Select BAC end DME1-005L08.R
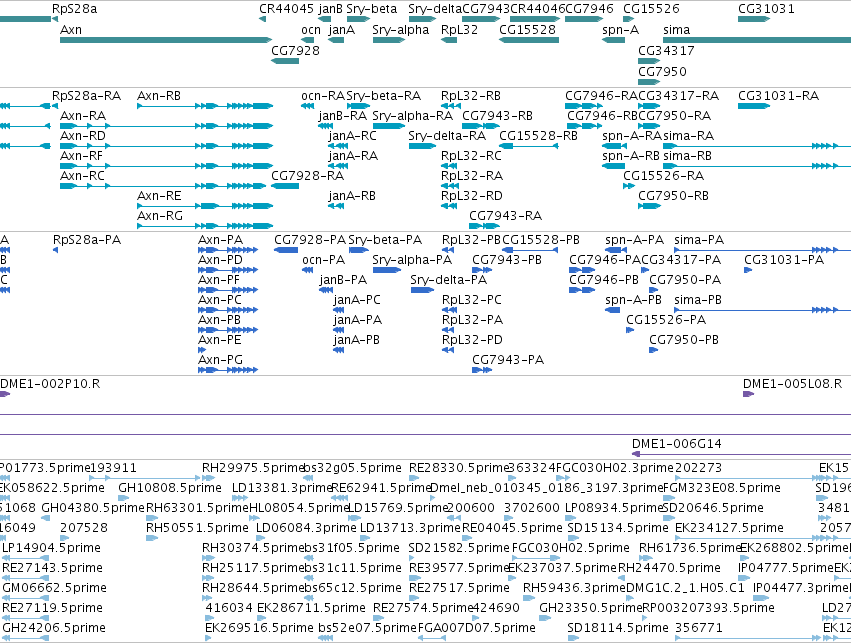Image resolution: width=851 pixels, height=643 pixels. click(748, 394)
